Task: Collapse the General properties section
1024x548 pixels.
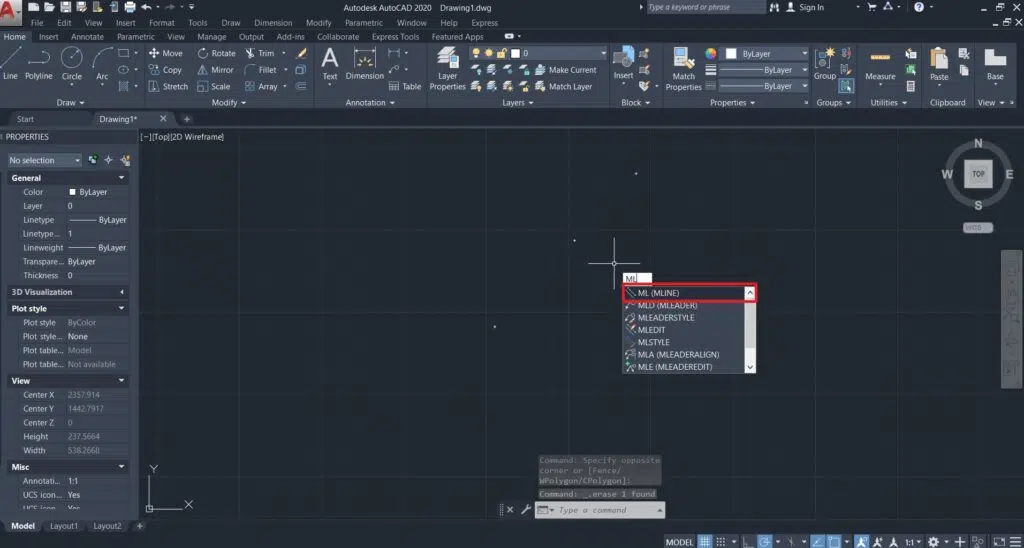Action: (x=121, y=178)
